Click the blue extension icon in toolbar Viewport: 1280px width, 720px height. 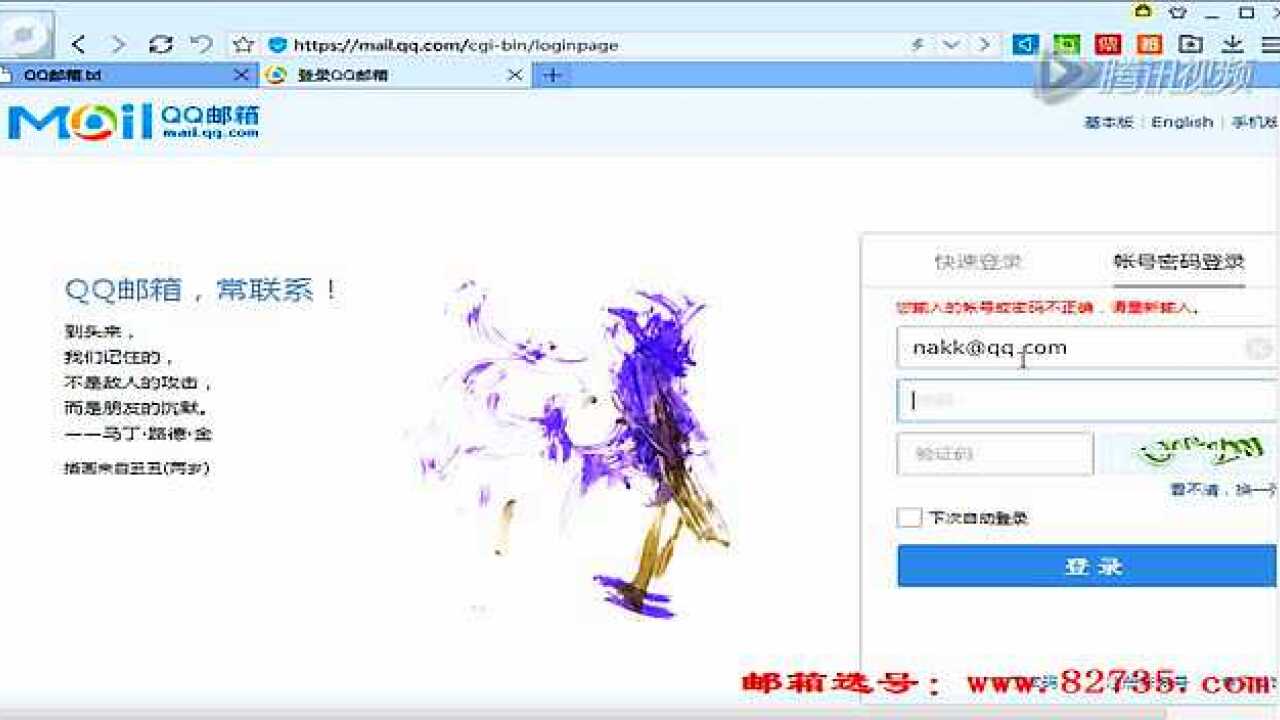click(1025, 44)
